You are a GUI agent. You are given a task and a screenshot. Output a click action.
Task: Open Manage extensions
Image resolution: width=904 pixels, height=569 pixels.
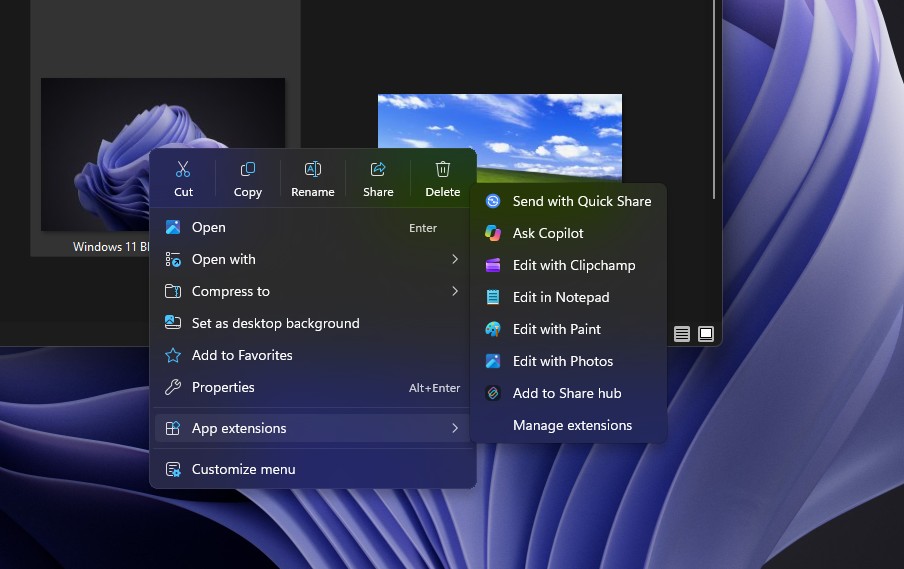pyautogui.click(x=568, y=425)
